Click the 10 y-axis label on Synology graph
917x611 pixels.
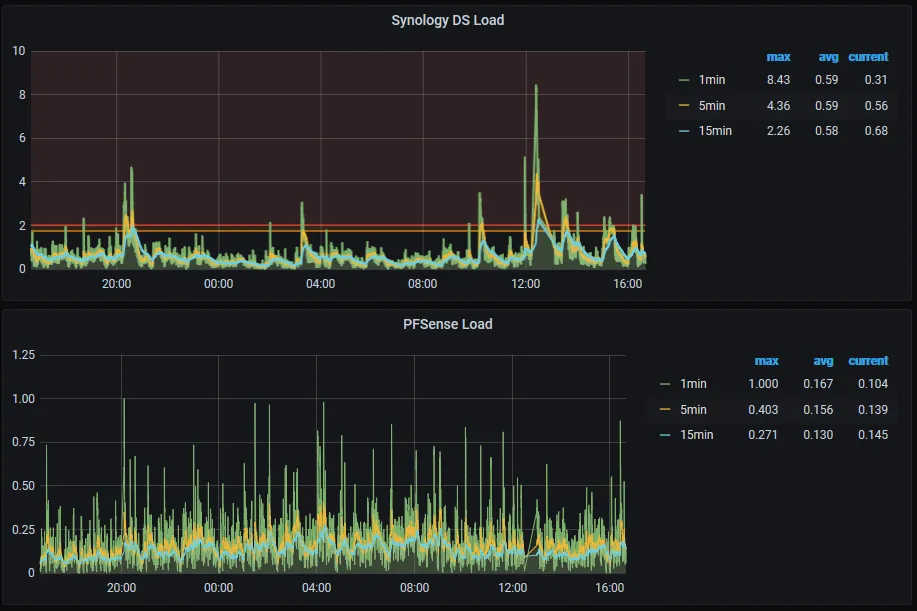point(19,51)
